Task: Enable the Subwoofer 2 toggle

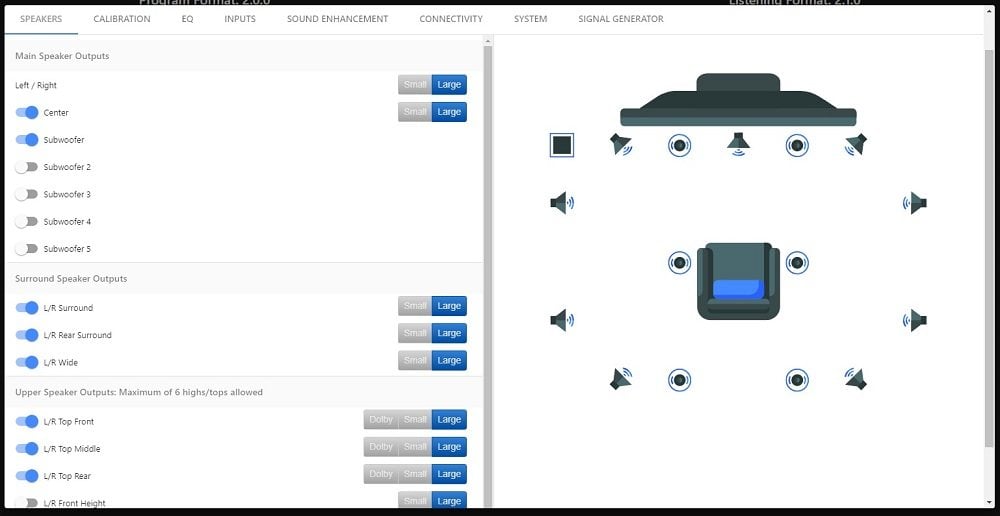Action: pos(27,167)
